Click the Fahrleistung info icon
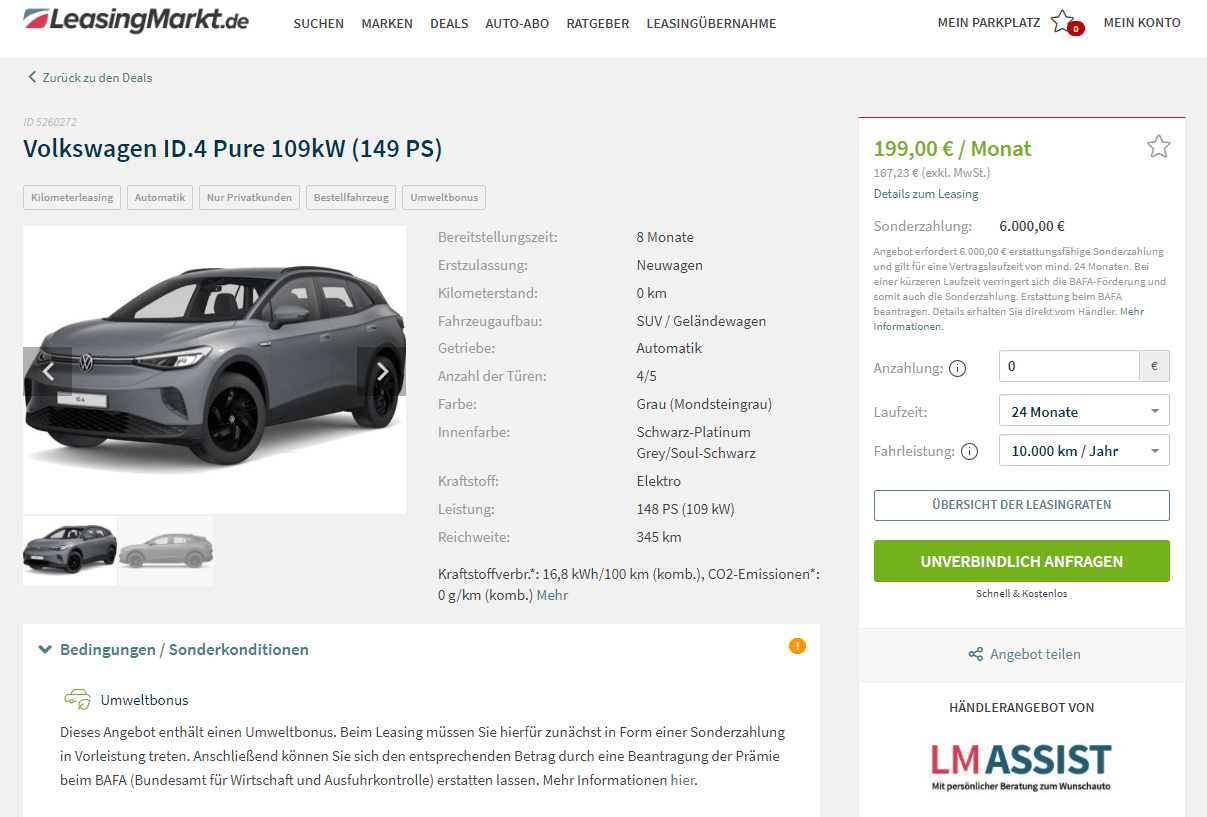 pos(969,451)
